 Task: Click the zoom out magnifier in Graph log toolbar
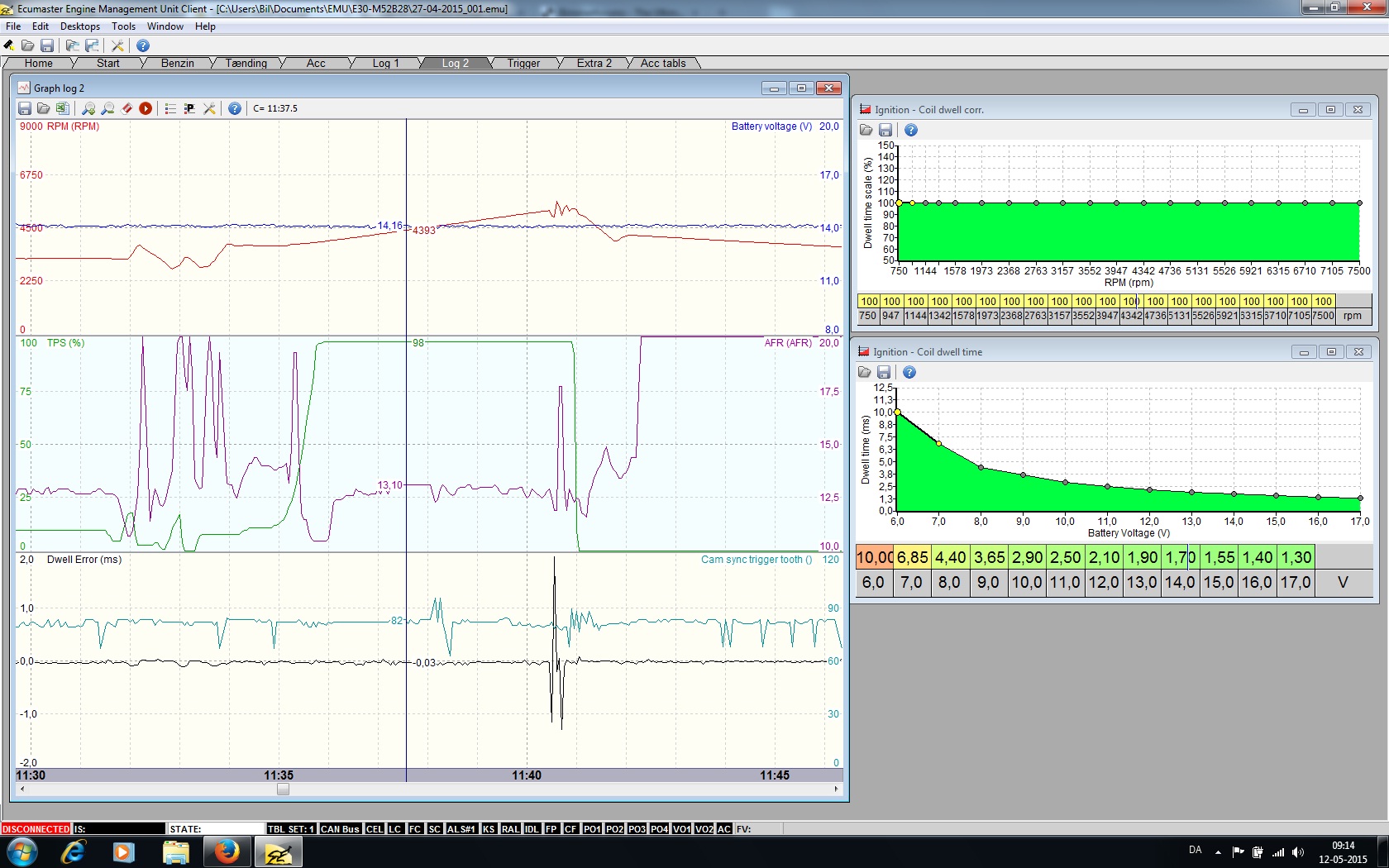107,108
